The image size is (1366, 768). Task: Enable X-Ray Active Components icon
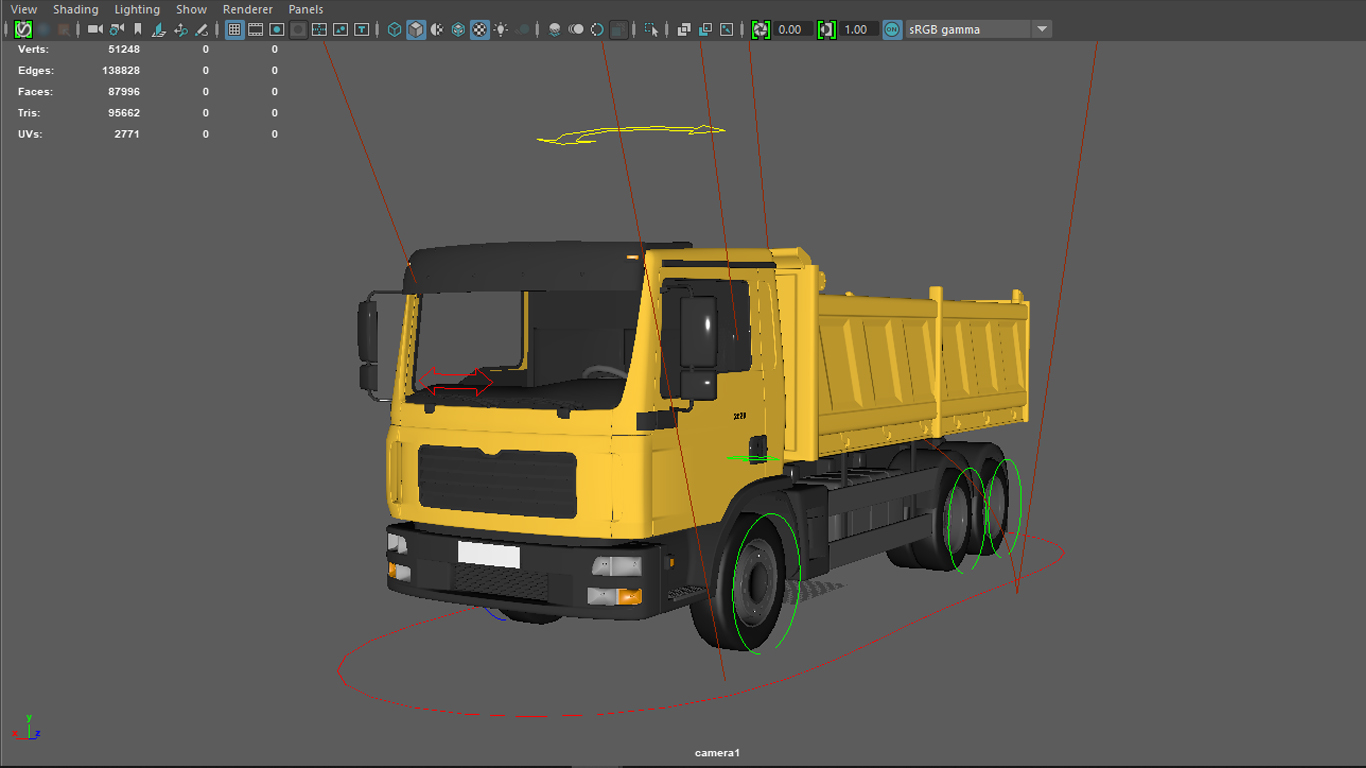[x=705, y=29]
